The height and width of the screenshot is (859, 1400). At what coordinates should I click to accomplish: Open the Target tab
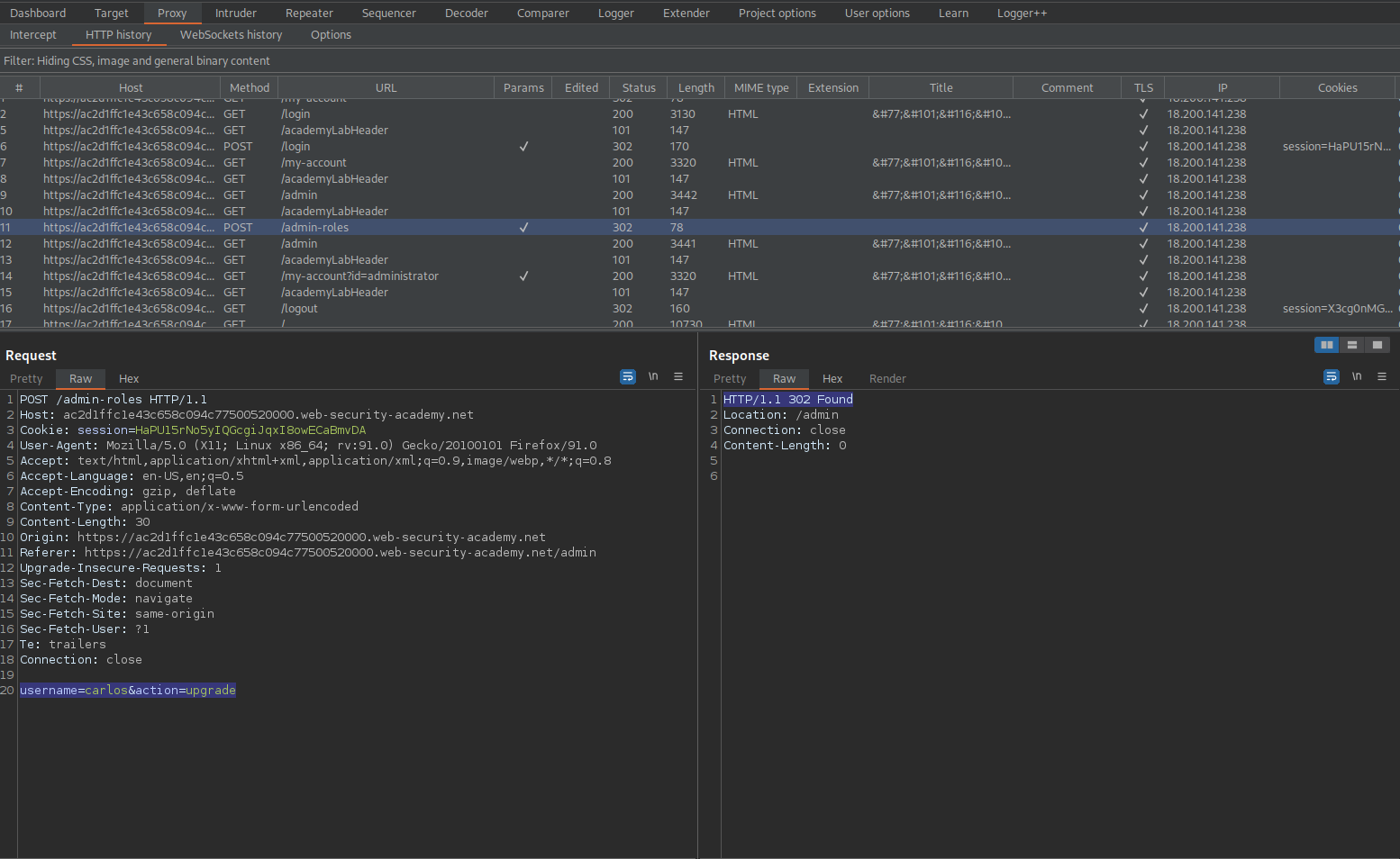coord(112,13)
